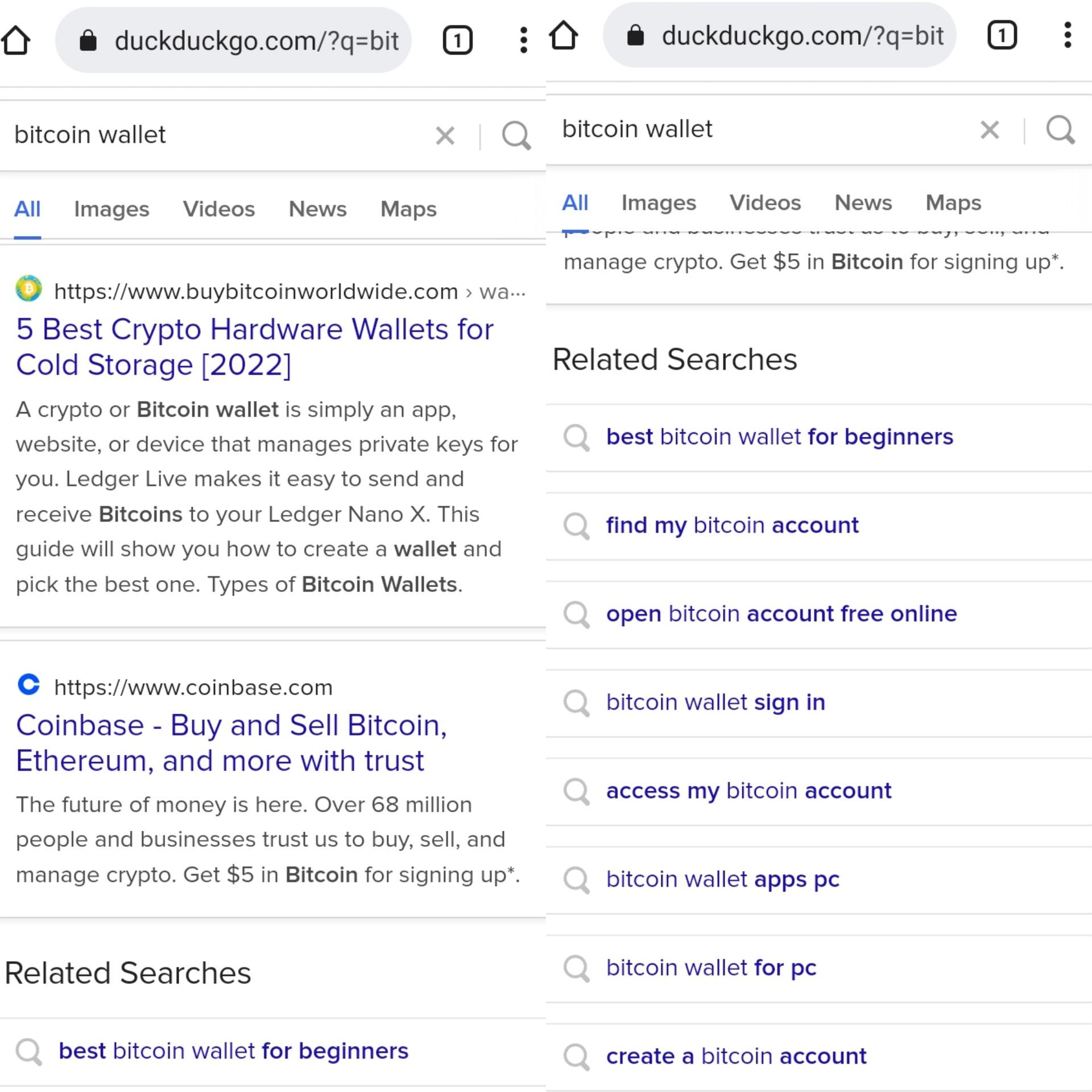Click the right pane's 'Related Searches' heading
This screenshot has height=1092, width=1092.
click(x=675, y=359)
